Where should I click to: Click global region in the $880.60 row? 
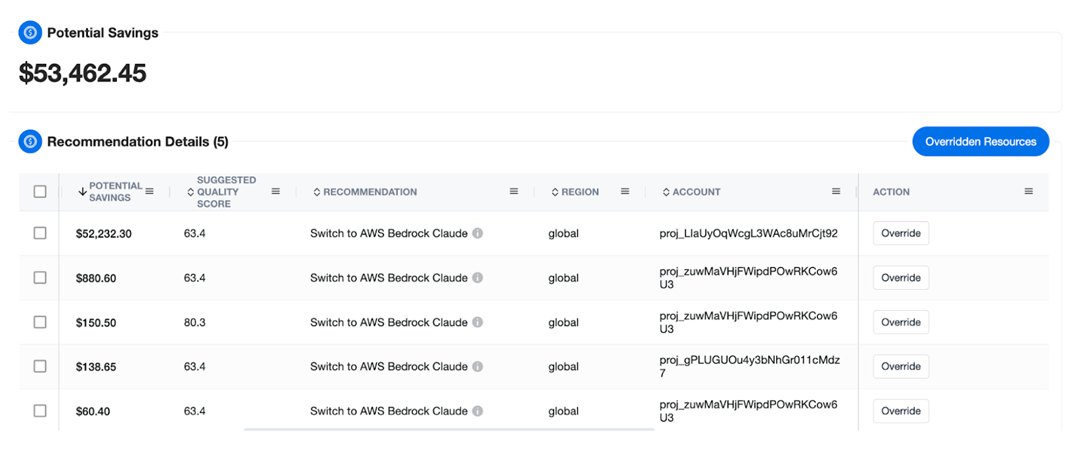click(563, 278)
